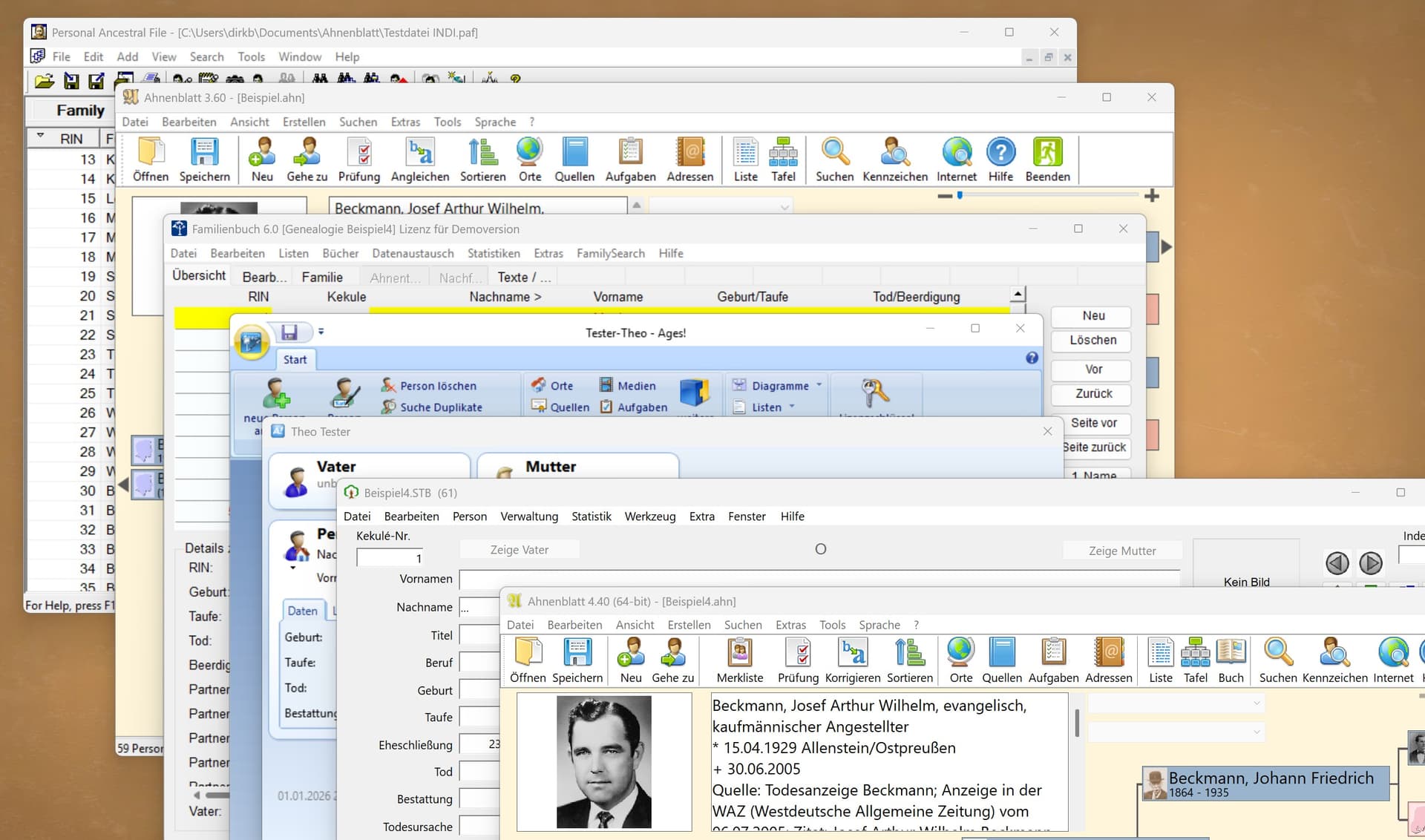
Task: Click the Zeige Vater button
Action: pyautogui.click(x=519, y=550)
